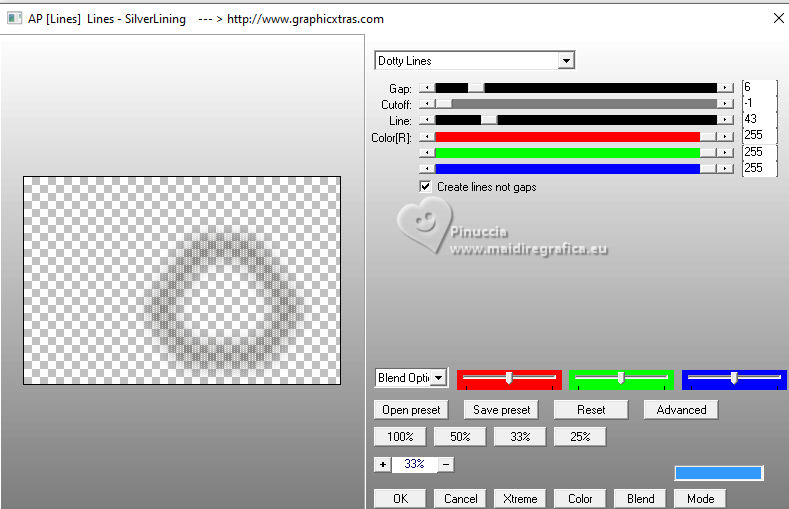Image resolution: width=789 pixels, height=509 pixels.
Task: Click left arrow of Cutoff slider
Action: (x=427, y=104)
